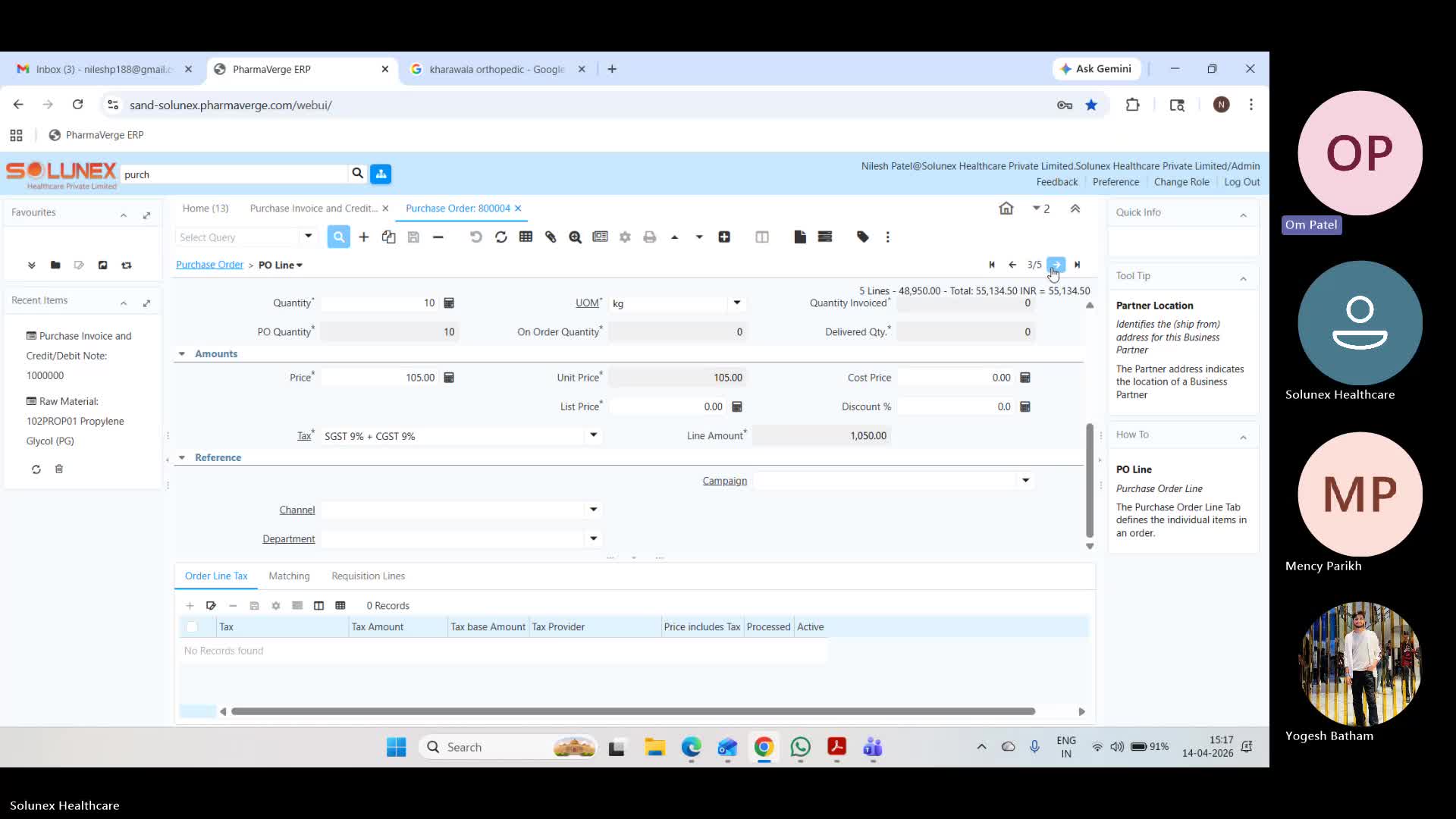Collapse the How To panel
This screenshot has width=1456, height=819.
(1243, 438)
